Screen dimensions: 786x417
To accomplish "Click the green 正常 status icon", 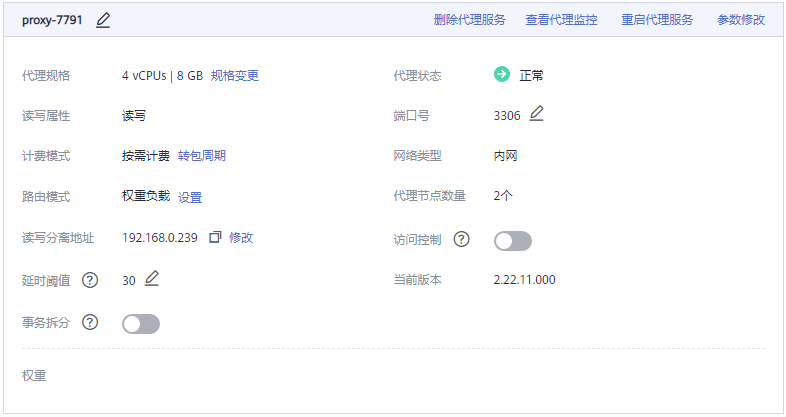I will [502, 74].
